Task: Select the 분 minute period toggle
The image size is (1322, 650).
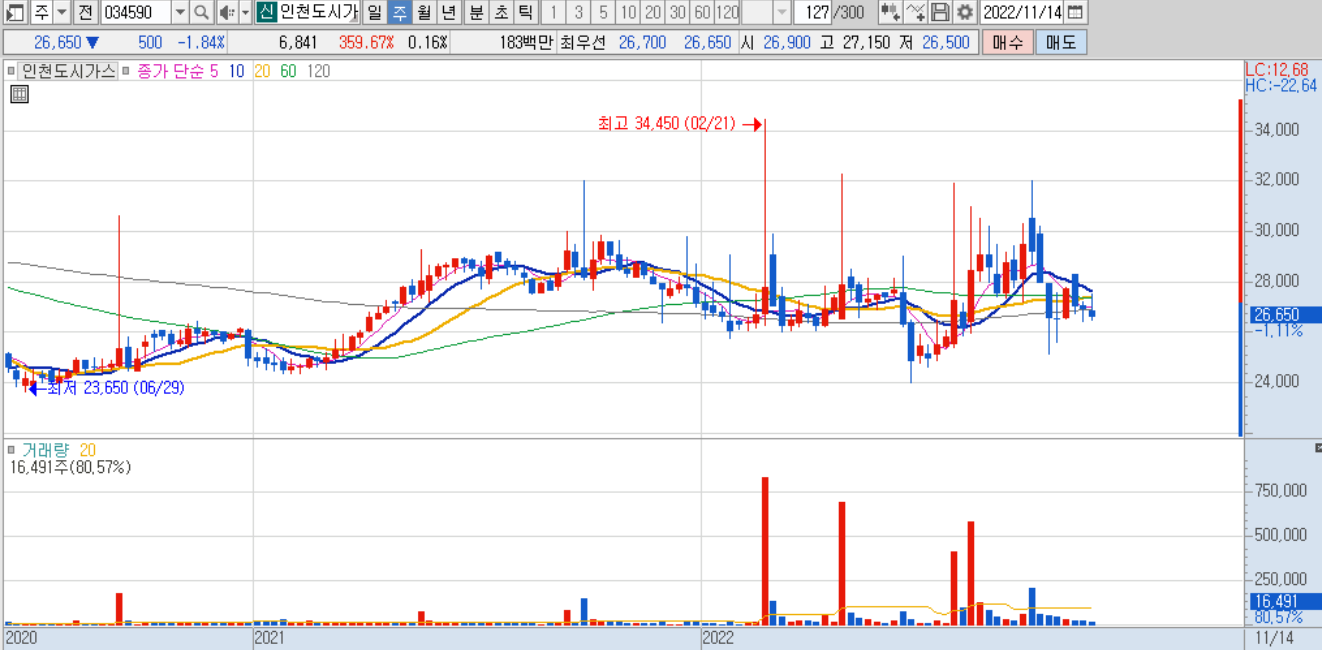Action: 477,12
